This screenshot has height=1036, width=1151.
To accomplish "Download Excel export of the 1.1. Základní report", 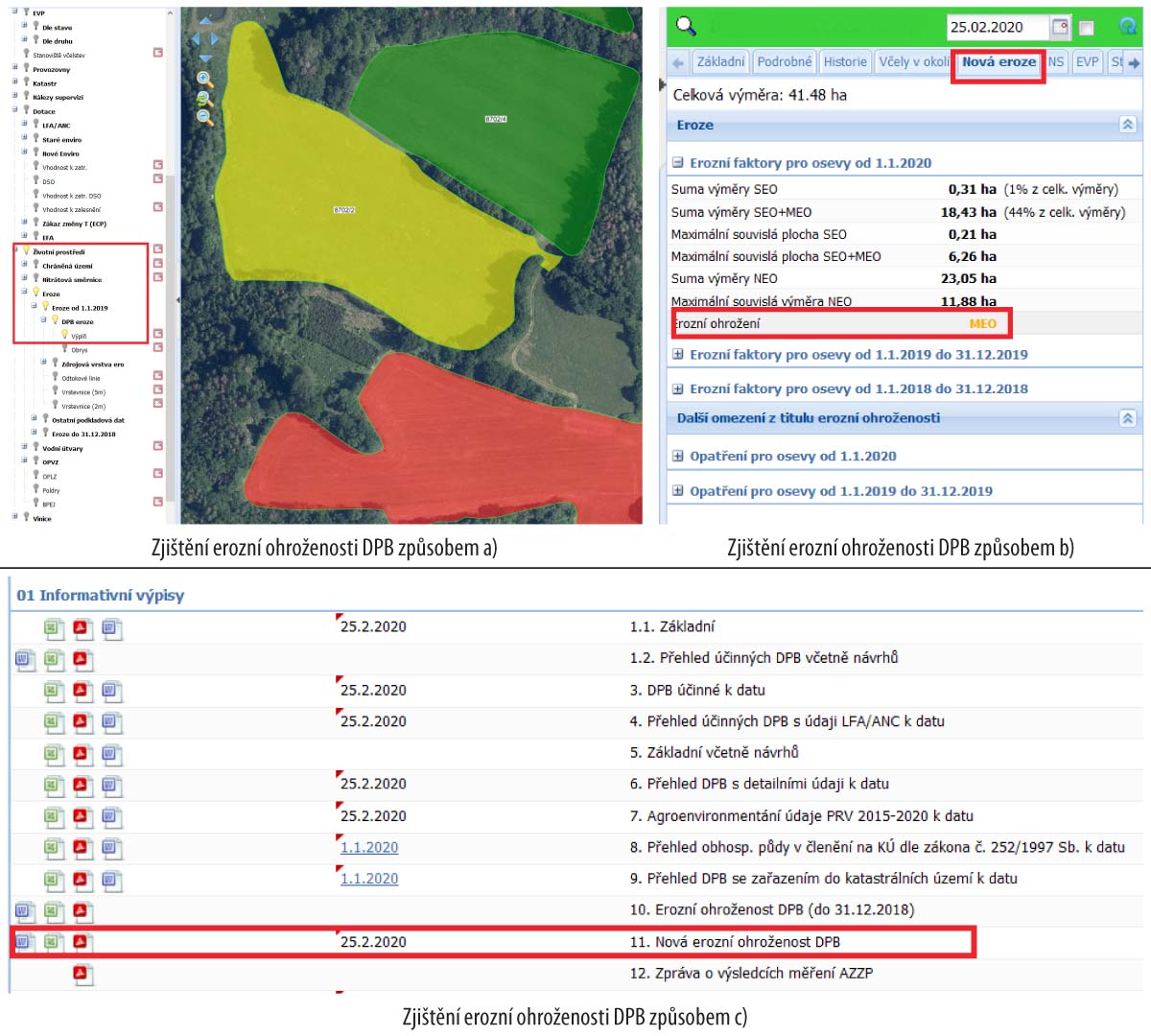I will click(x=54, y=628).
